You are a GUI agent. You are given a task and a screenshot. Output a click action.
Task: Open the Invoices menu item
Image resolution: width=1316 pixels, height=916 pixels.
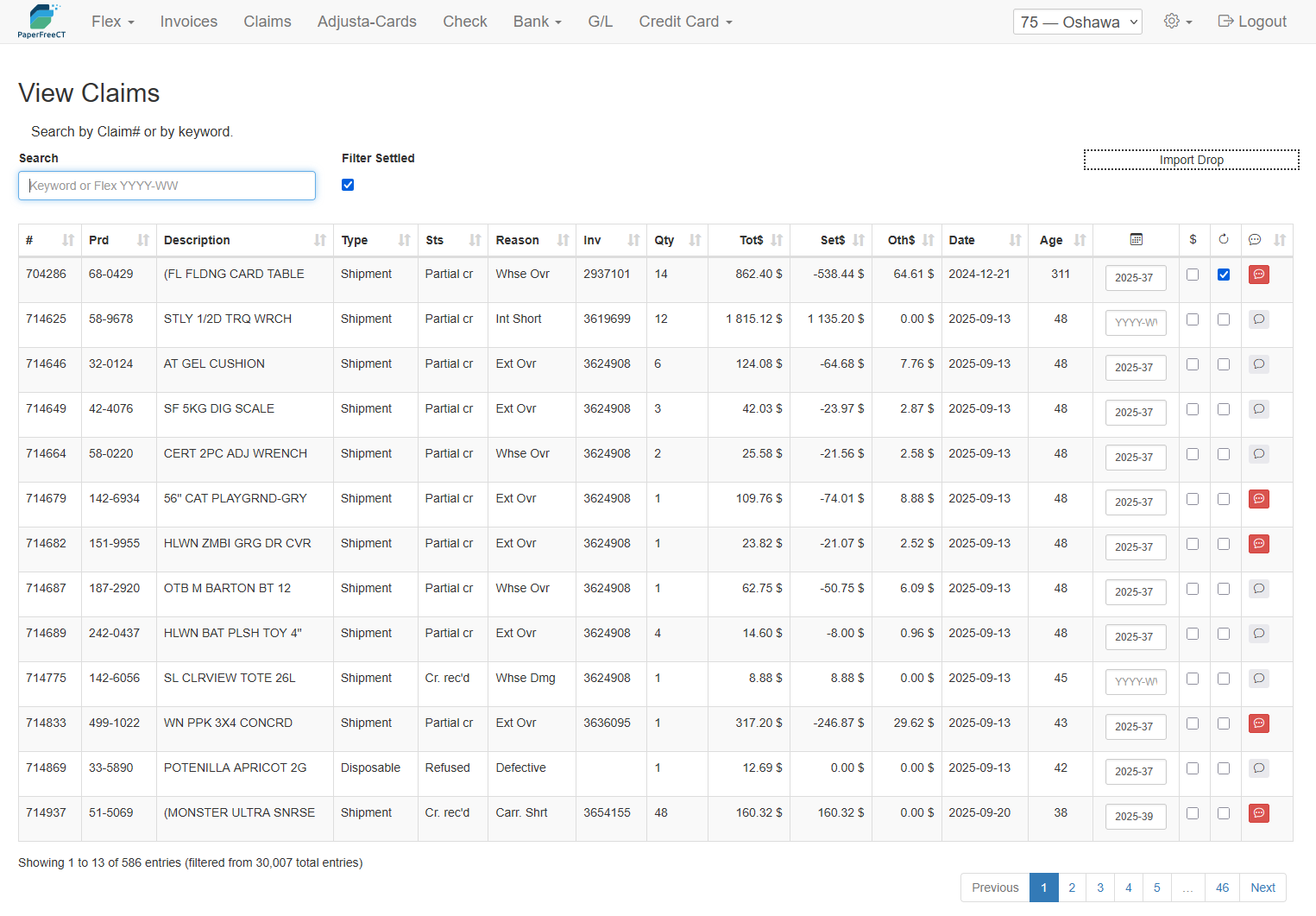point(189,22)
